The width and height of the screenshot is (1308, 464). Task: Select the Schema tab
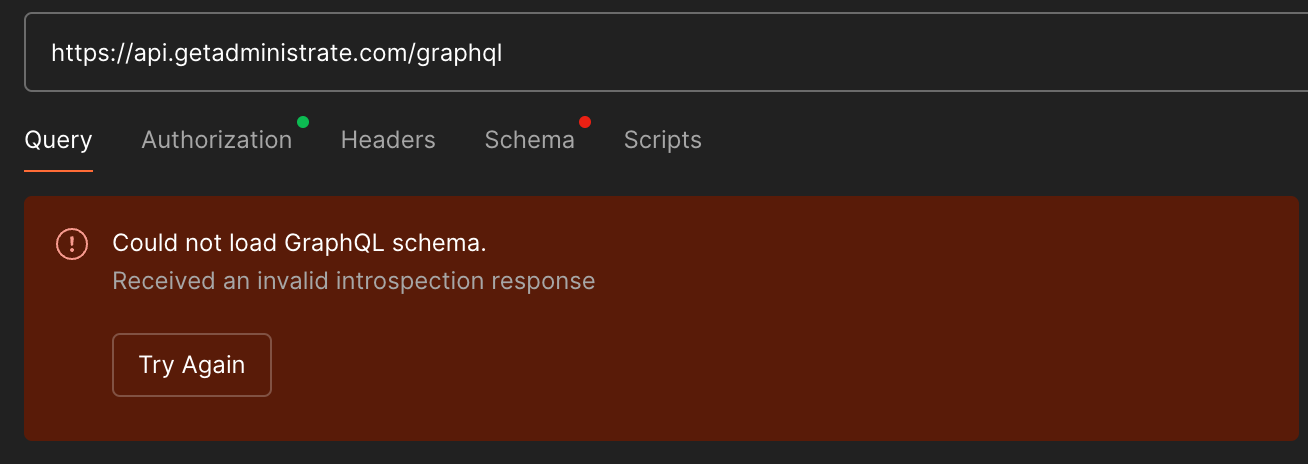pos(530,140)
